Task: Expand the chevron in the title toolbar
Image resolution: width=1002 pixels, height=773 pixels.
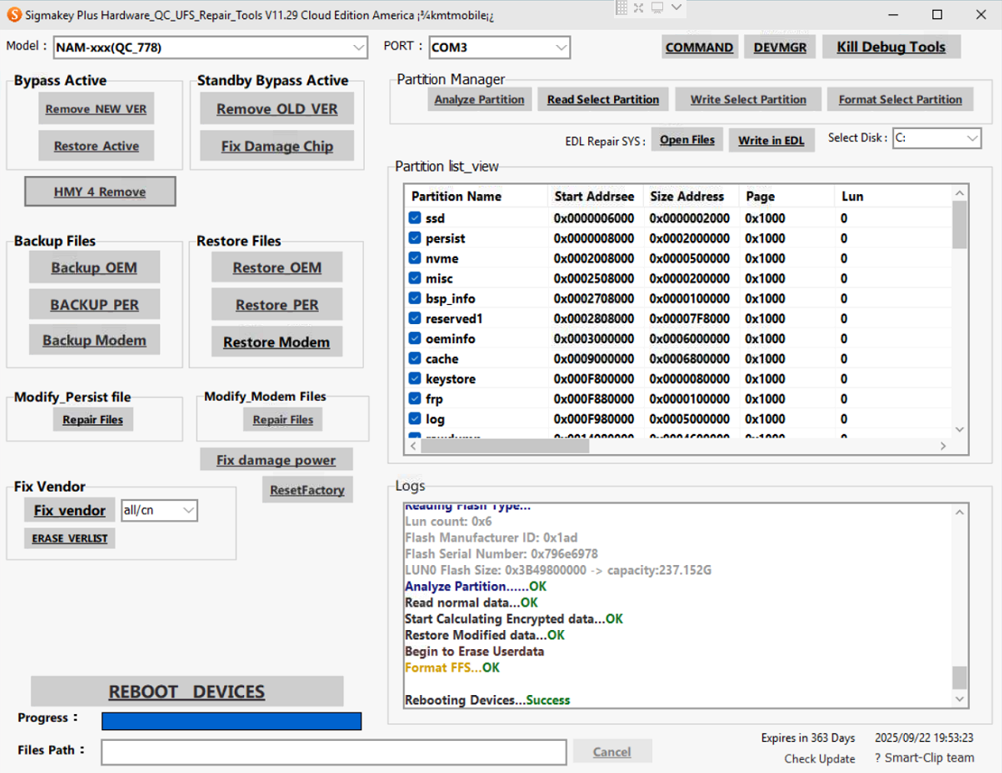Action: (x=676, y=8)
